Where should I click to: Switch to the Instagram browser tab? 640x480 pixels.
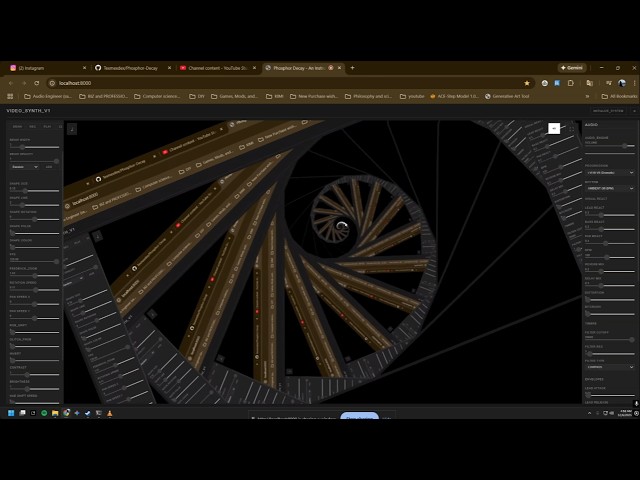coord(47,68)
